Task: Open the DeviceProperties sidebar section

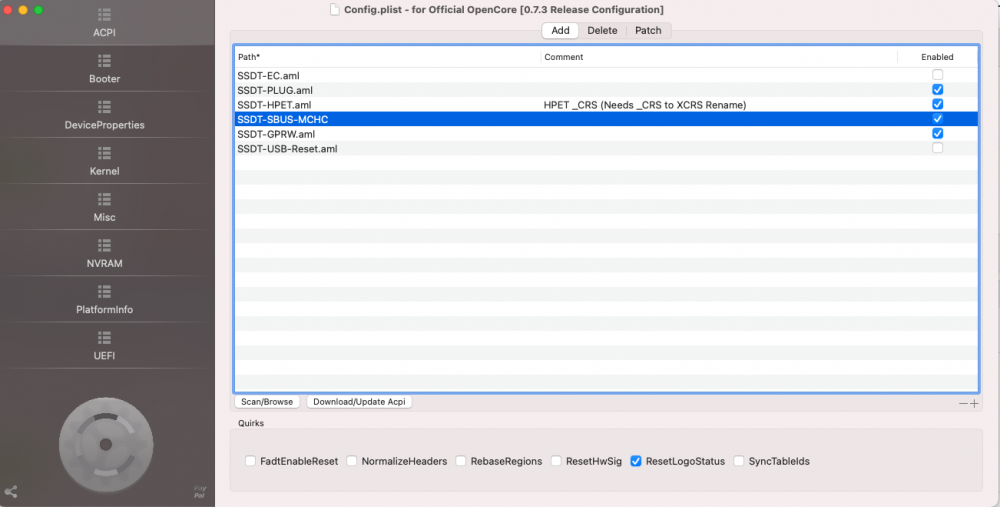Action: (x=105, y=115)
